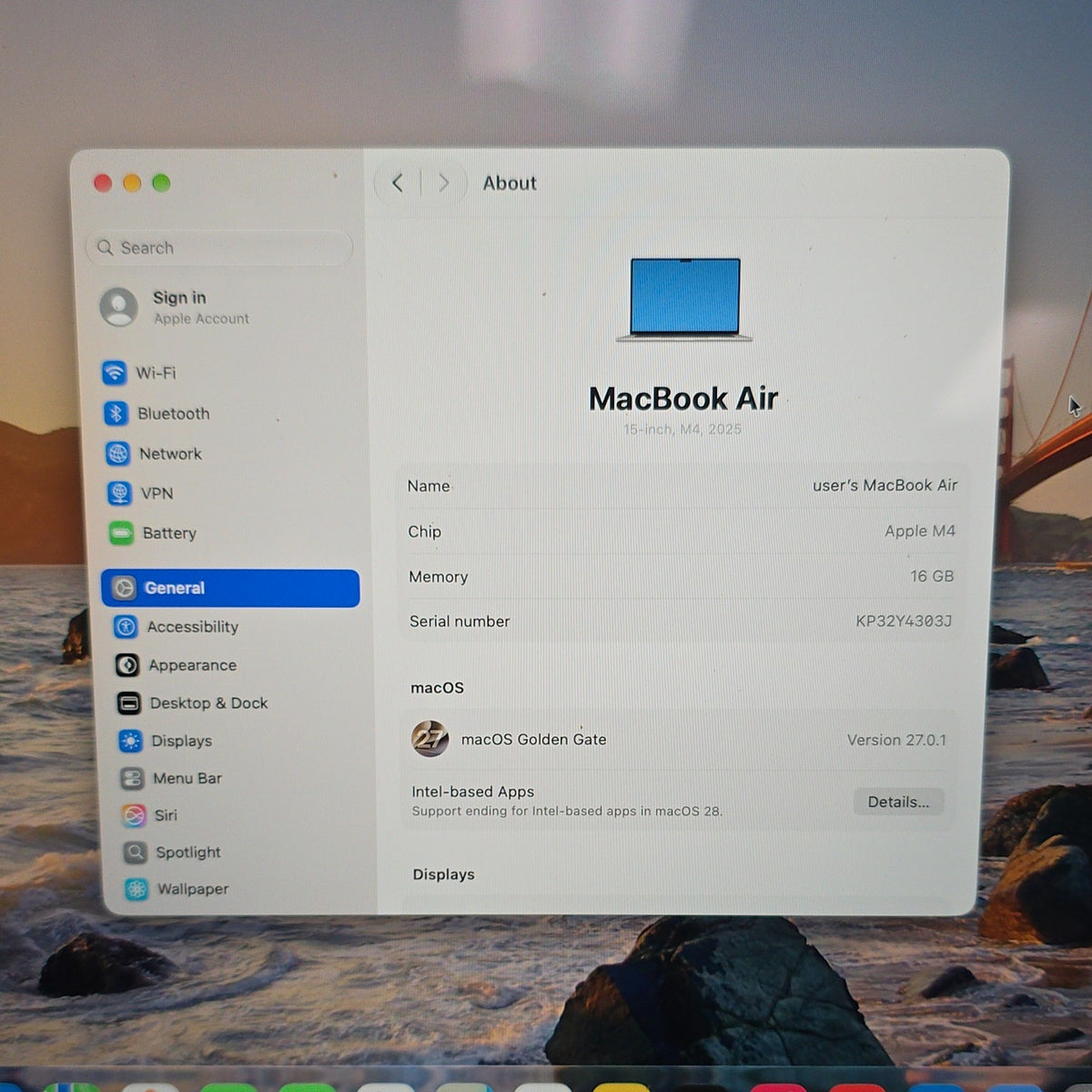Click the macOS Golden Gate 27 icon
Image resolution: width=1092 pixels, height=1092 pixels.
[x=430, y=739]
